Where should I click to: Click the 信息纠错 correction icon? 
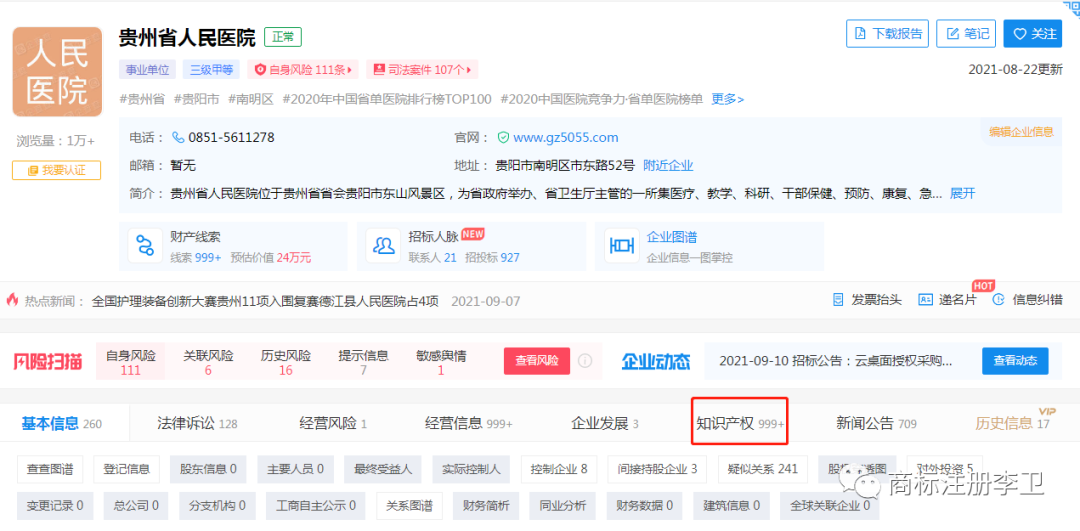tap(999, 300)
